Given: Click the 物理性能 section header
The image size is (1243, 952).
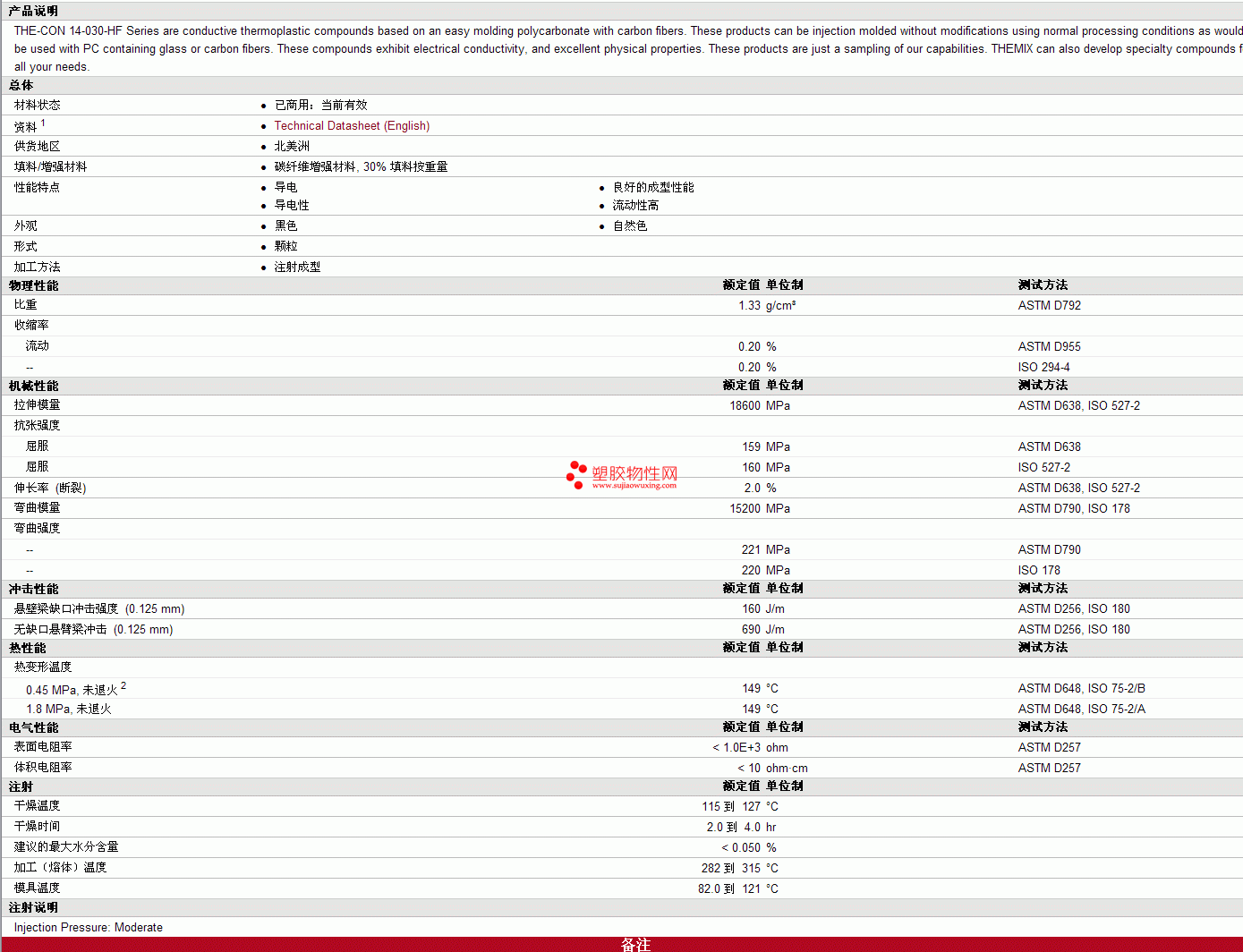Looking at the screenshot, I should coord(33,286).
